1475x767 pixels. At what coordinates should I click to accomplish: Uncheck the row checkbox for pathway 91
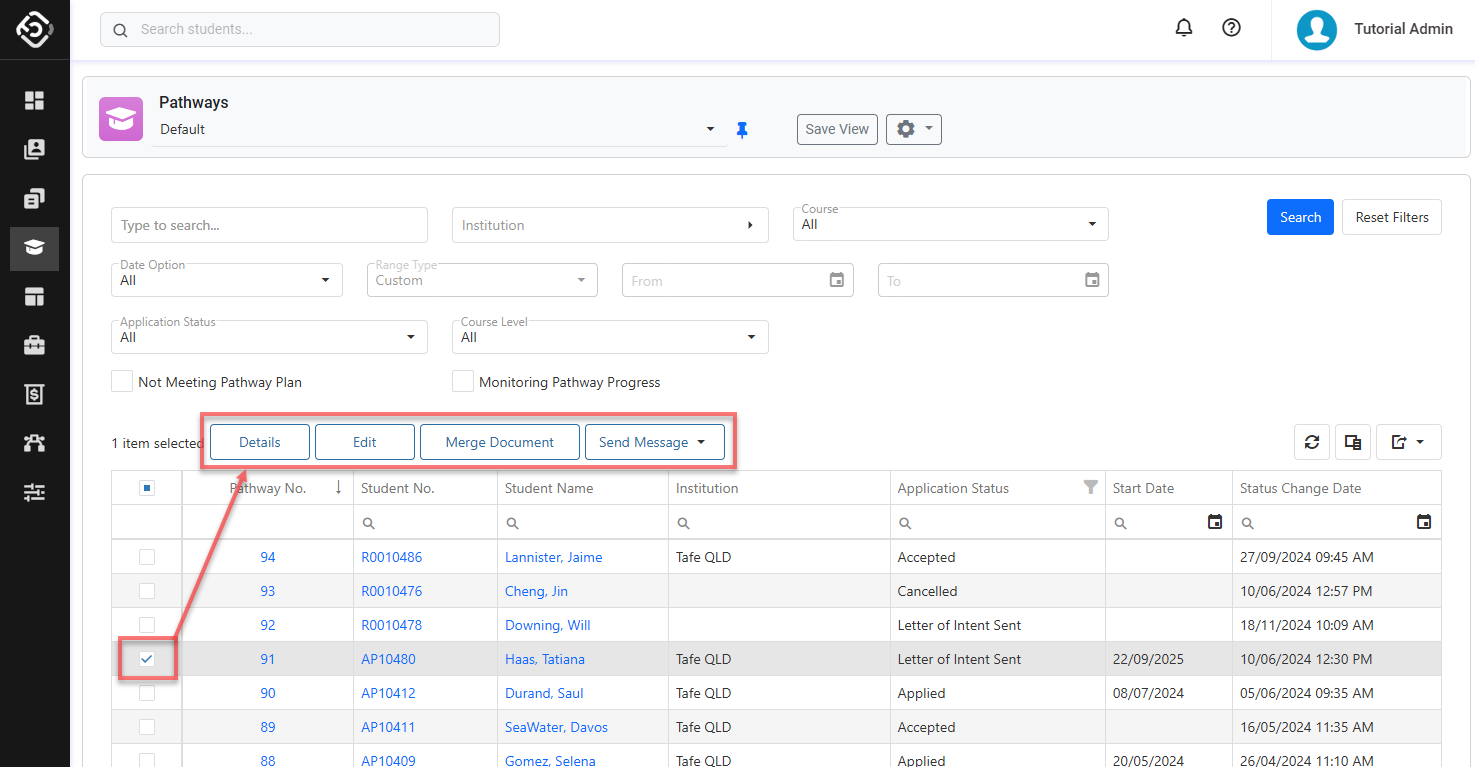147,659
